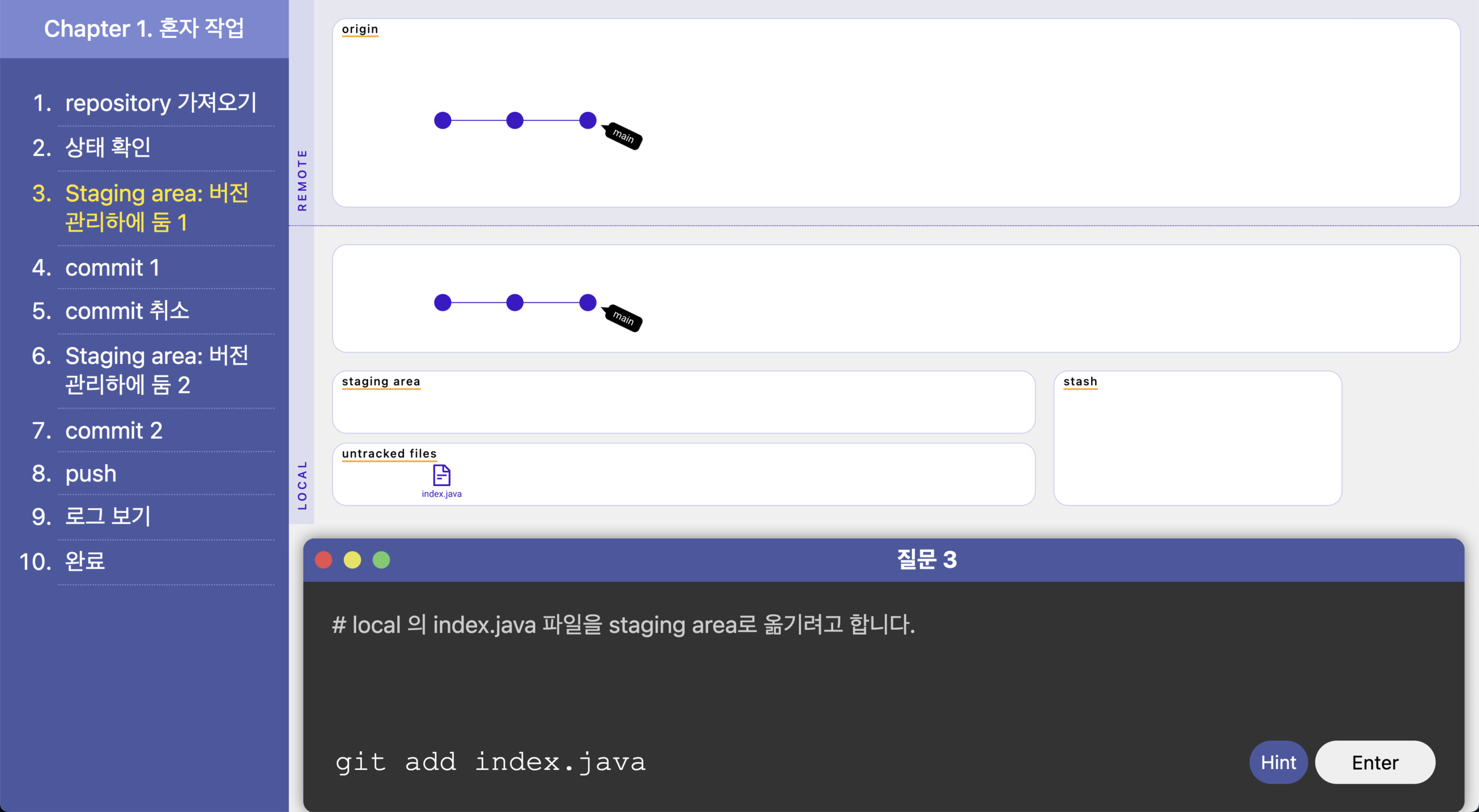Click the green terminal window dot
Screen dimensions: 1479x812
[381, 560]
